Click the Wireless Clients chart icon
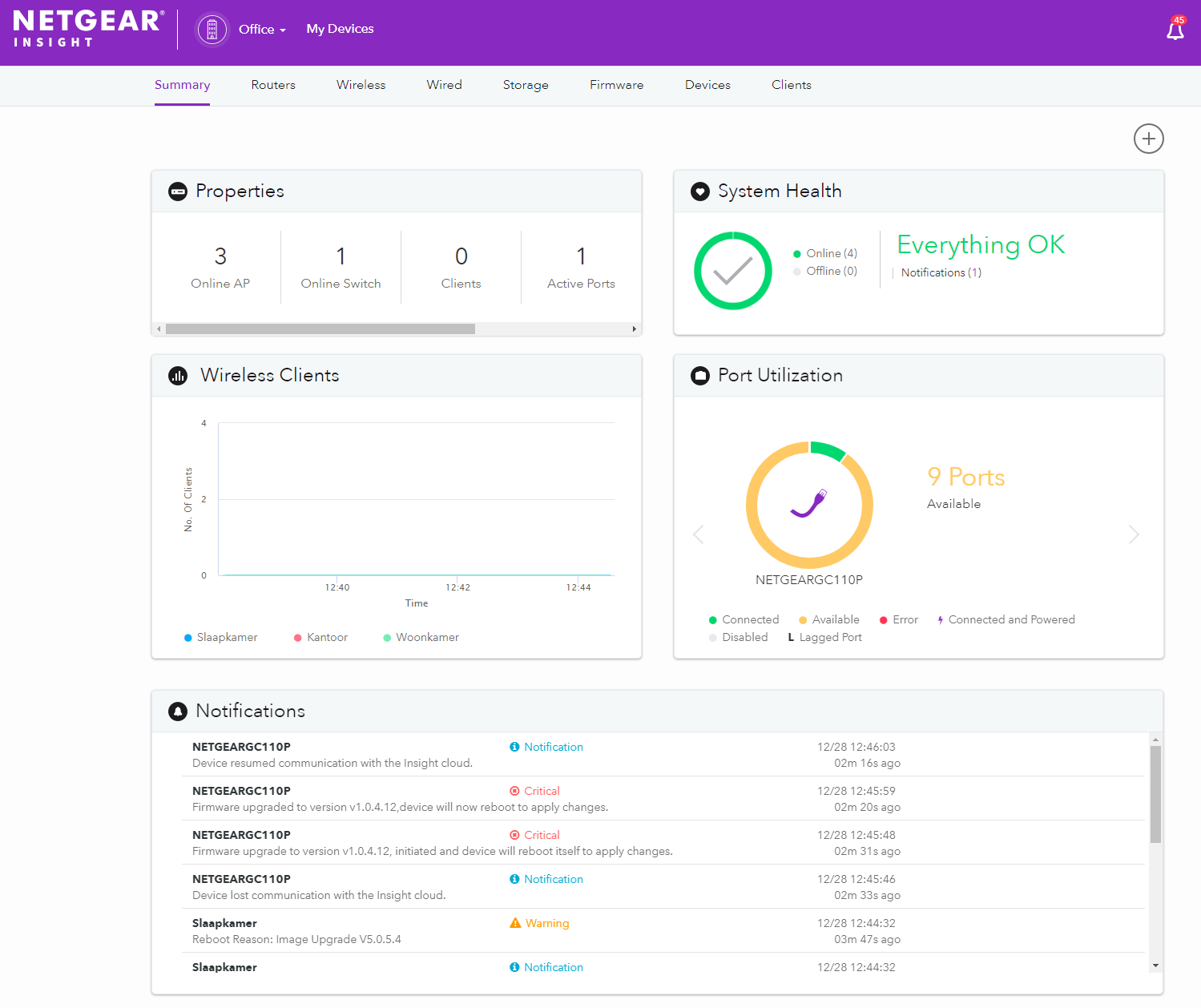Image resolution: width=1201 pixels, height=1008 pixels. tap(178, 376)
